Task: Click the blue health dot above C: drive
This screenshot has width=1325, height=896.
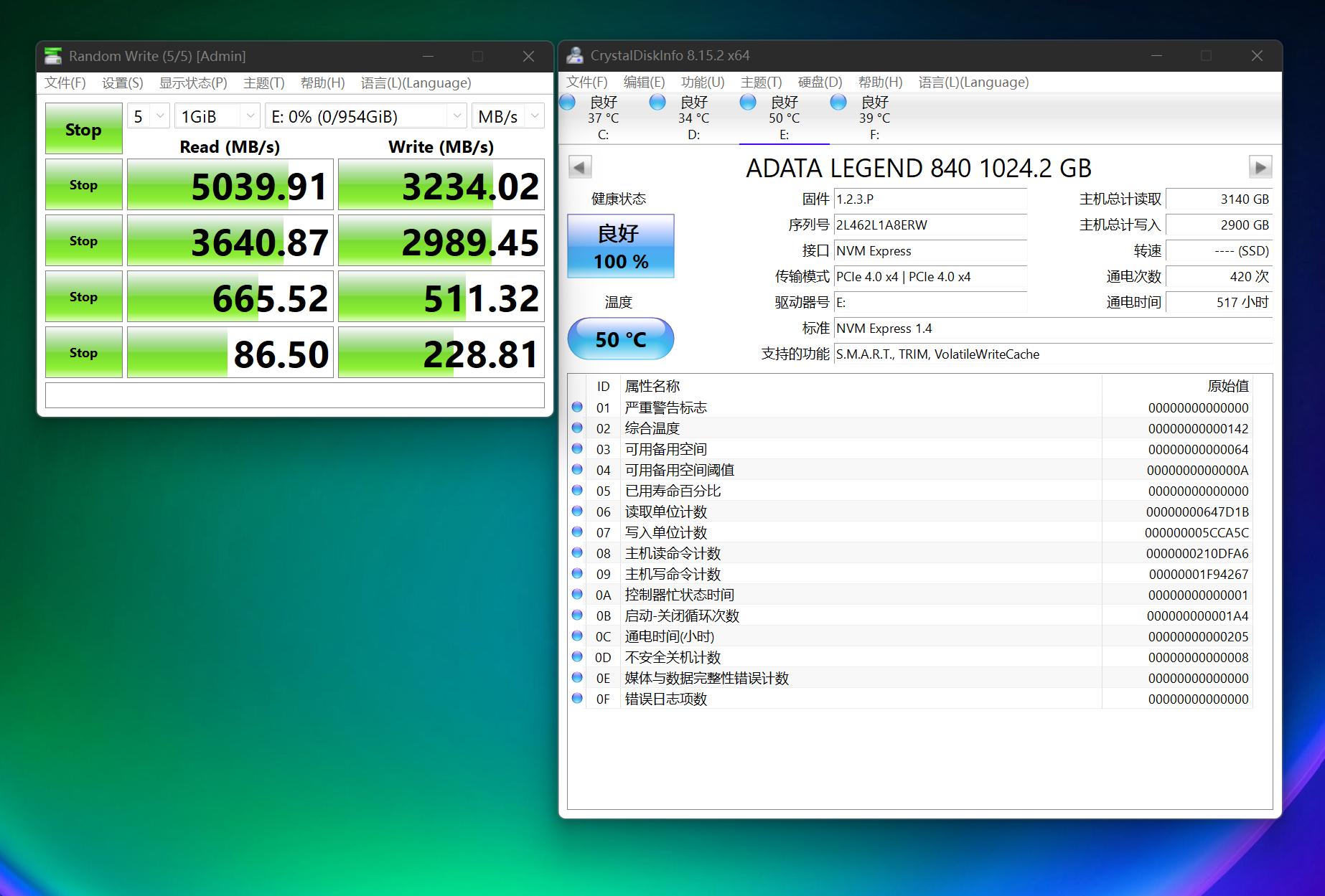Action: pos(566,103)
